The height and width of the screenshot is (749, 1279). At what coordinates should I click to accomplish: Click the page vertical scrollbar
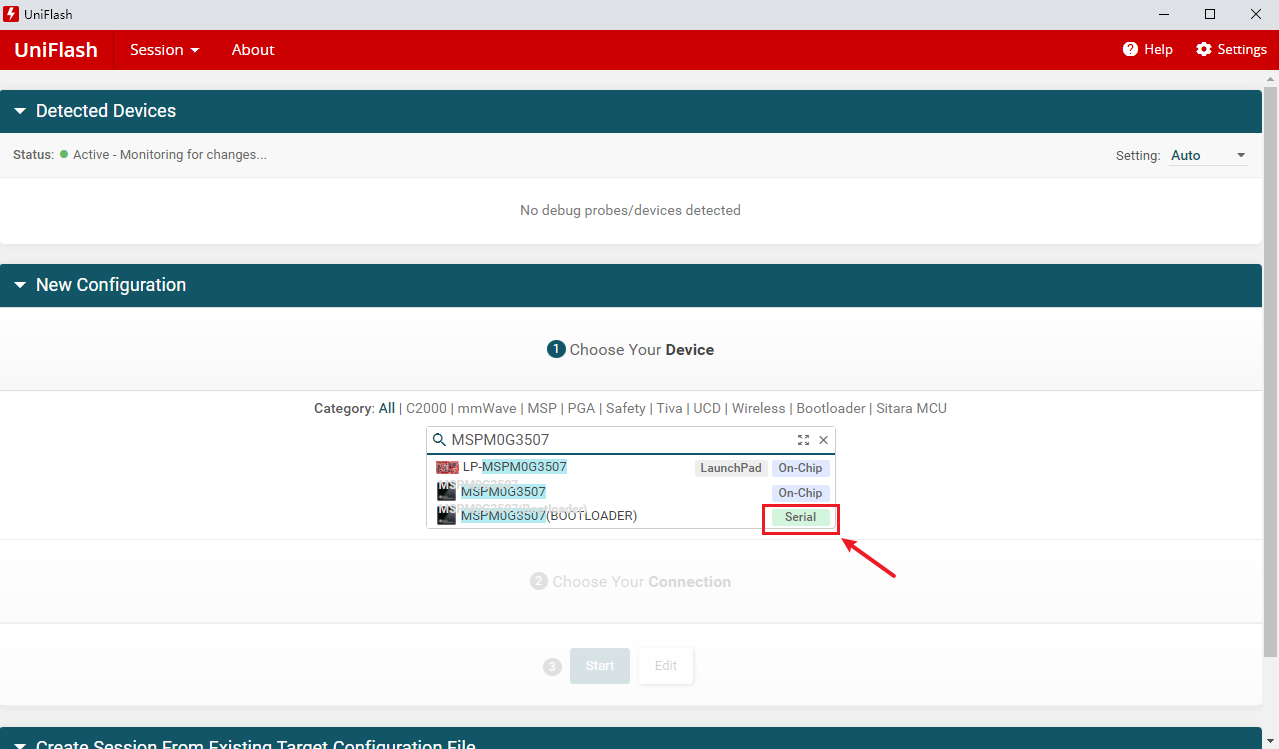click(x=1272, y=370)
